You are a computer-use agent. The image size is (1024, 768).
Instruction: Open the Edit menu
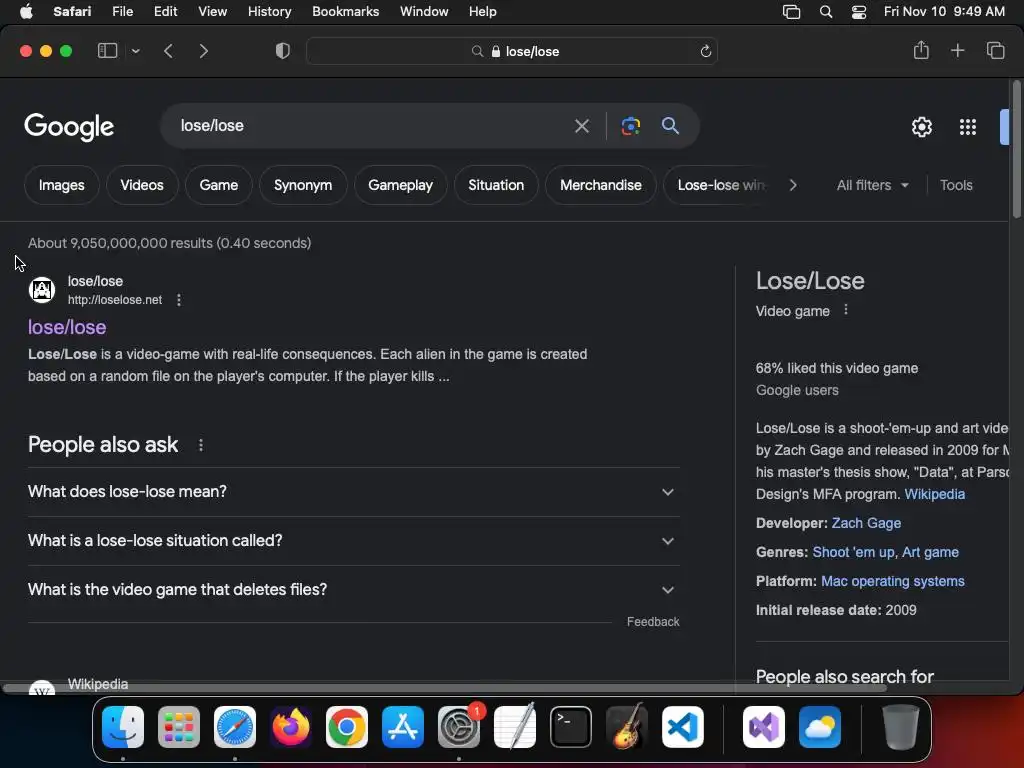[165, 12]
